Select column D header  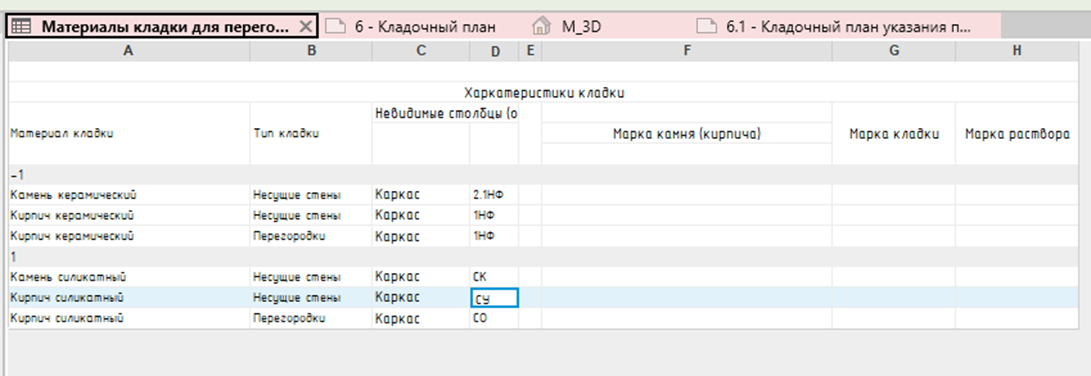click(494, 51)
